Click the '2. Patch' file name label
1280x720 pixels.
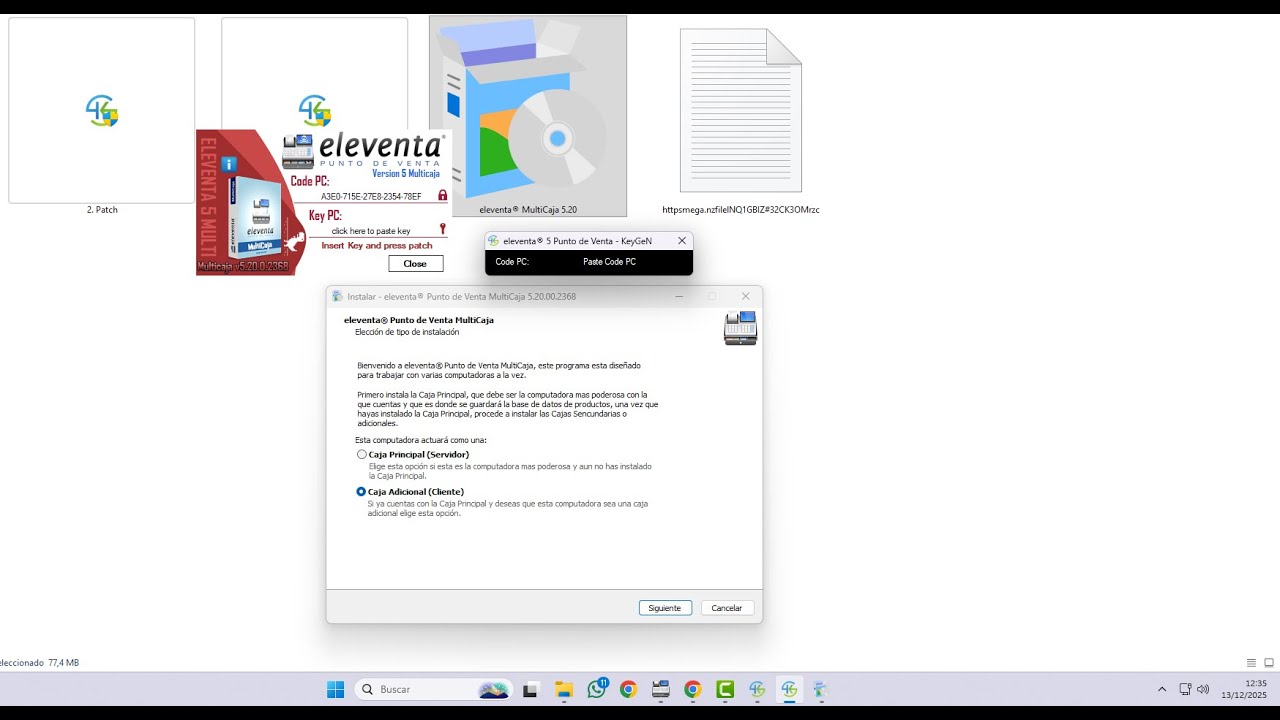point(102,210)
